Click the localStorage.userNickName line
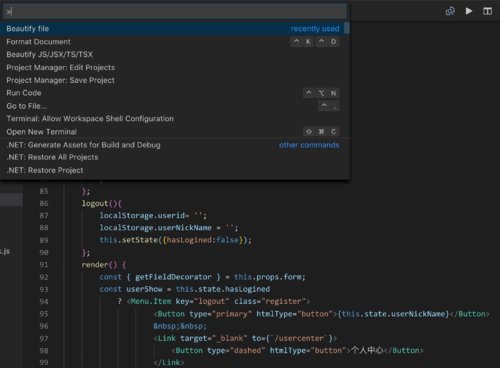Screen dimensions: 500x368 pos(169,228)
